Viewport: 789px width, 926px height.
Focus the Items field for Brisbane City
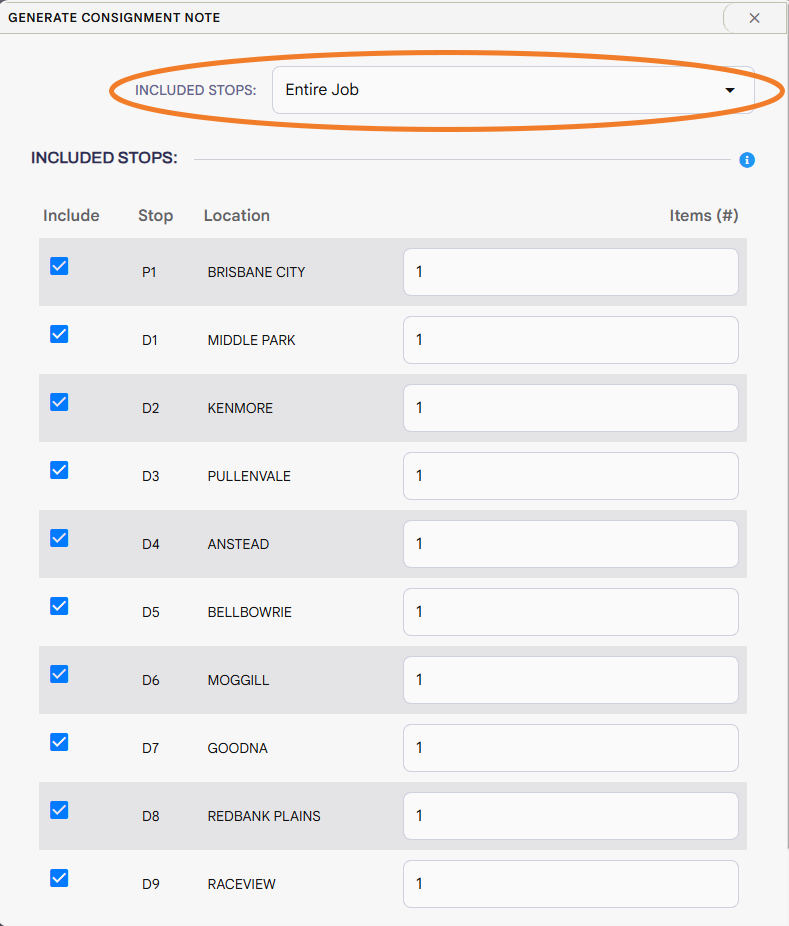point(570,272)
